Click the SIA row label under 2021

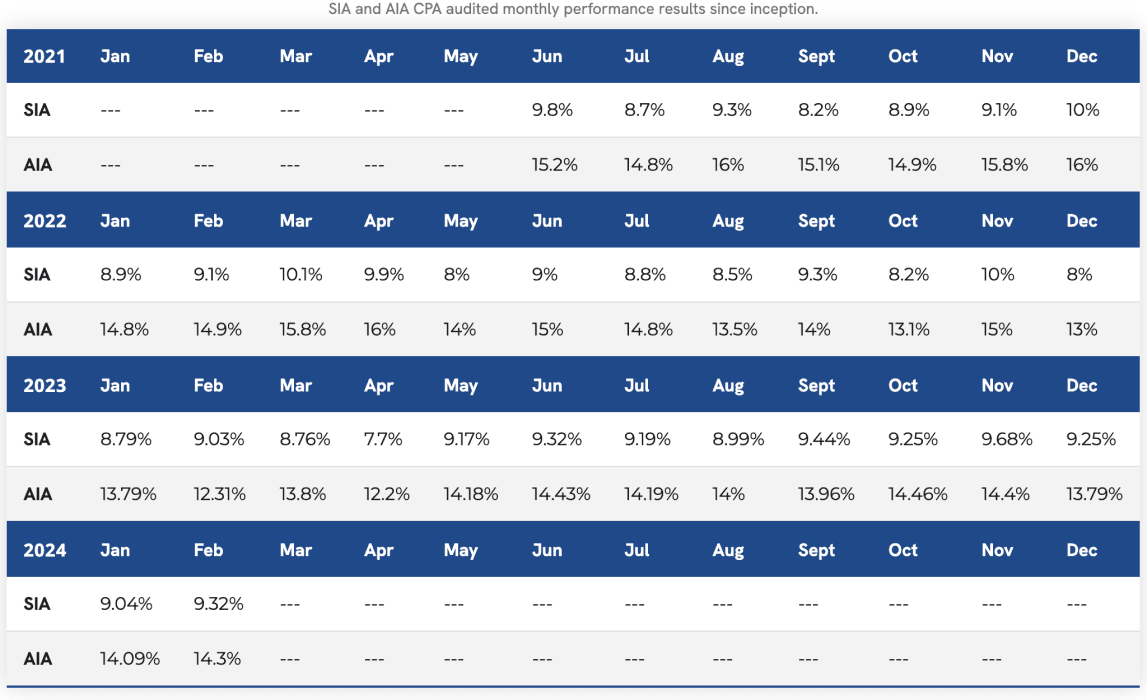pos(37,110)
